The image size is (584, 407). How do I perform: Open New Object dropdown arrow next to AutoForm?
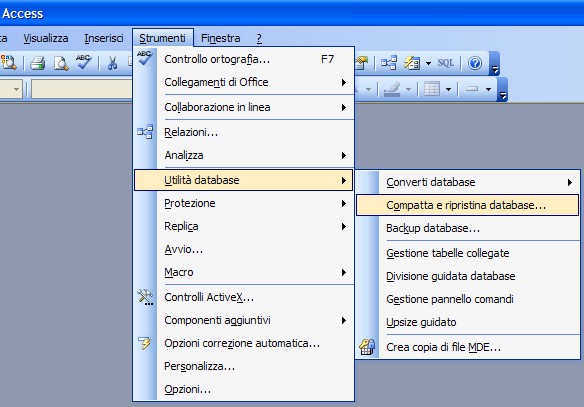[x=428, y=63]
